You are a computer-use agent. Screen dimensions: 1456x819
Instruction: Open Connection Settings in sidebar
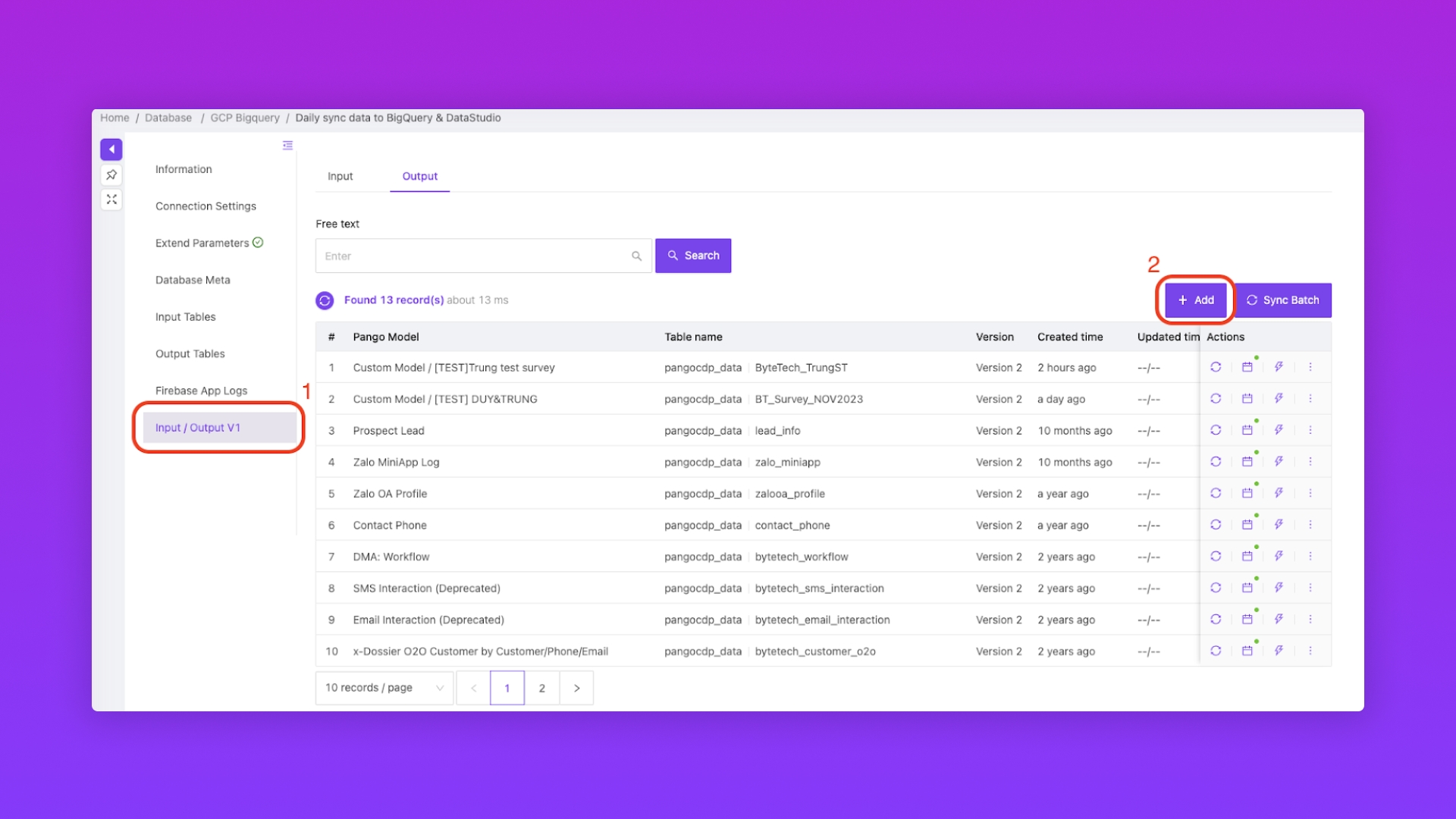206,206
